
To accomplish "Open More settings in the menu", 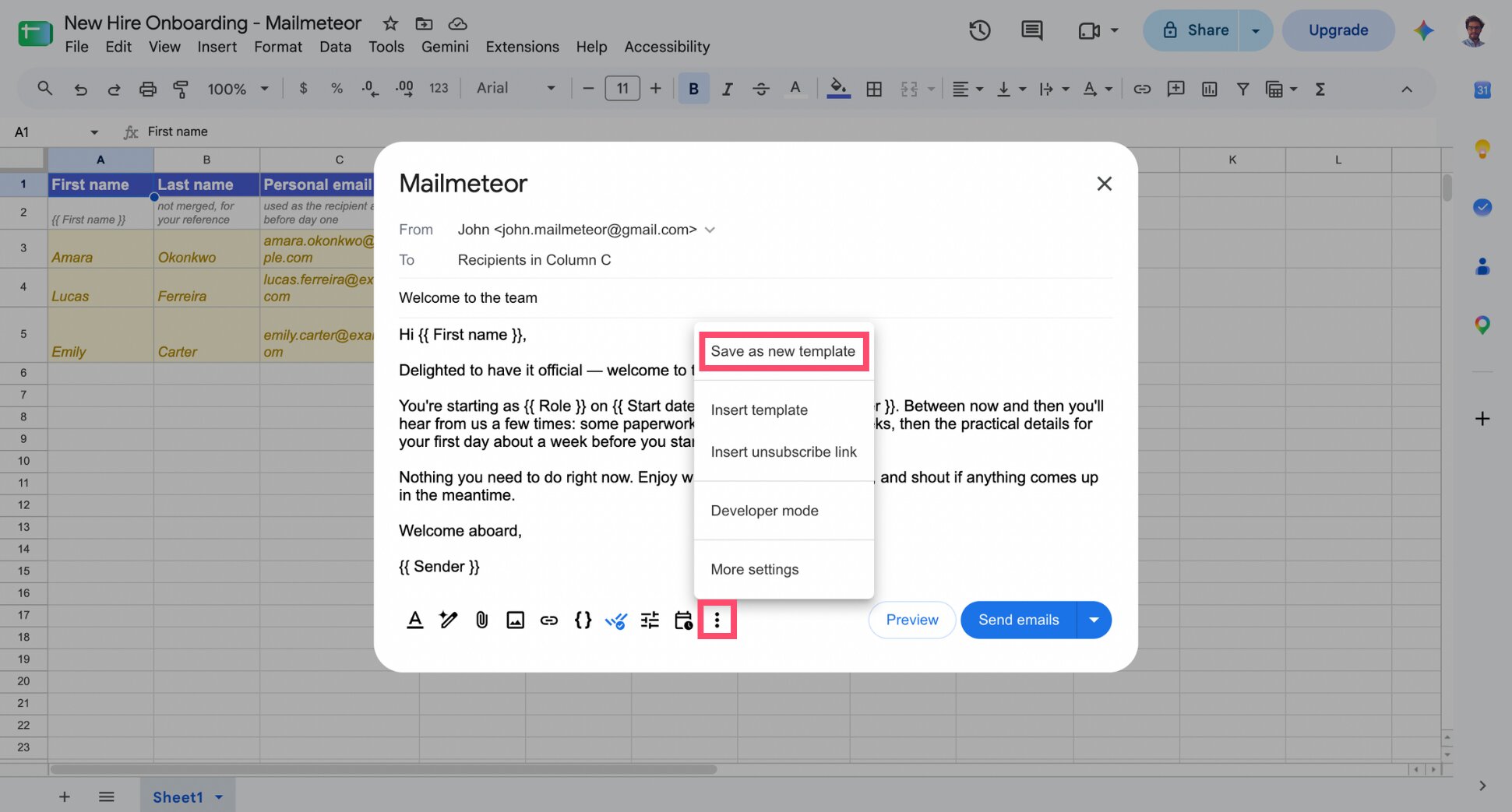I will [x=754, y=569].
